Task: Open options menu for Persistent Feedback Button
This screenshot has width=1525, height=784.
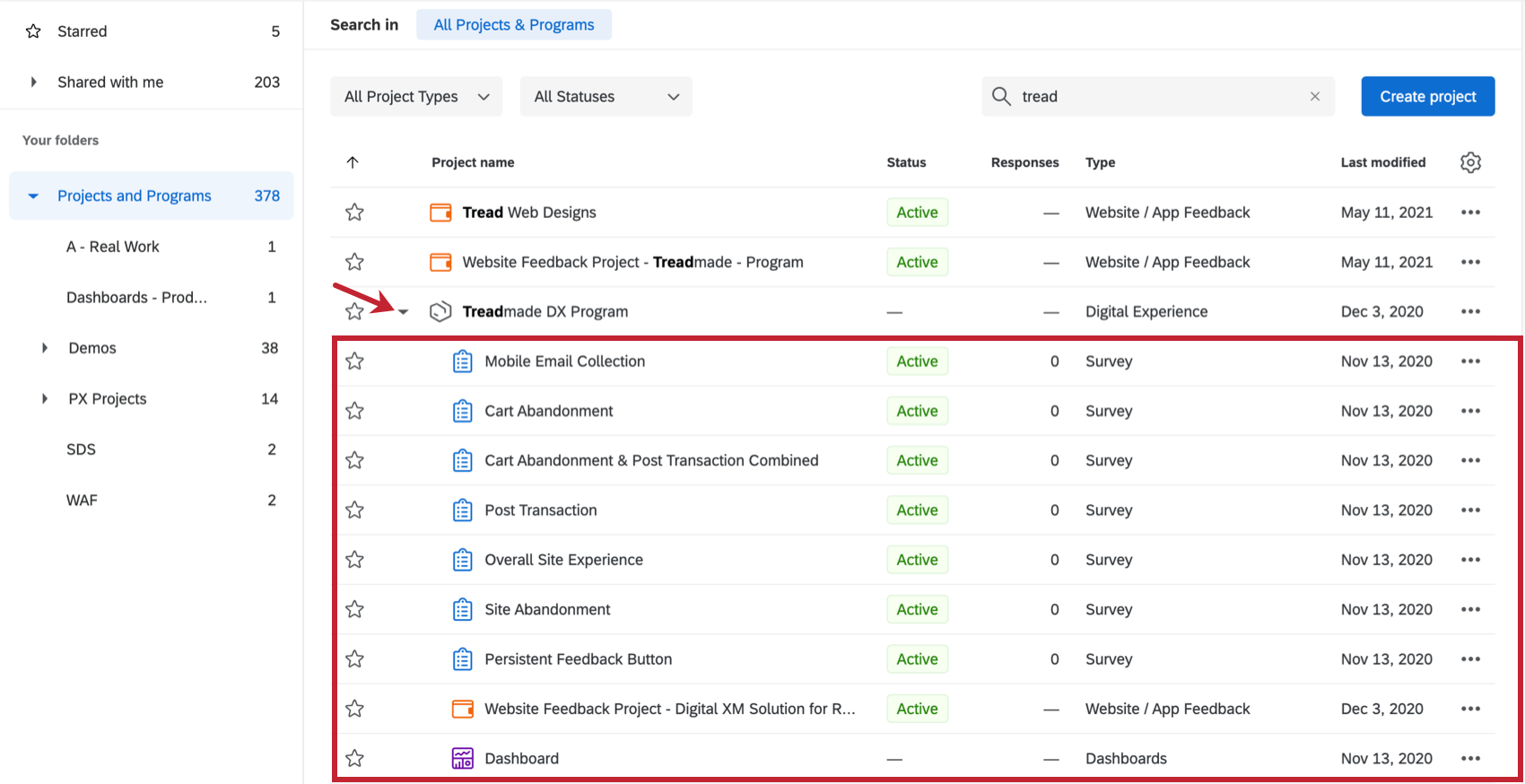Action: tap(1470, 658)
